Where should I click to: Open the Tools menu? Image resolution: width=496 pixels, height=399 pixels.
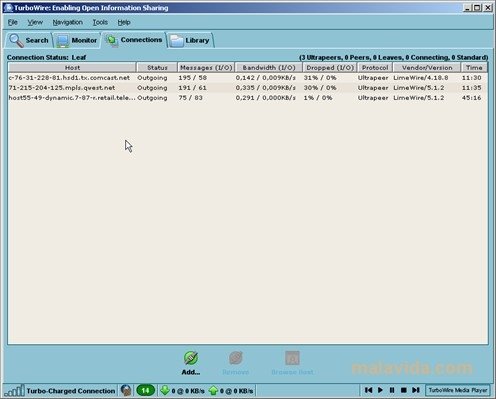pos(100,22)
